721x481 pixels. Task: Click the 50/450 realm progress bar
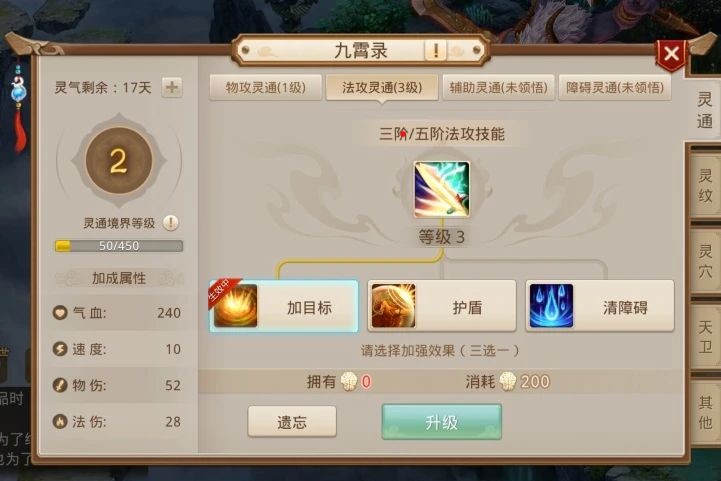click(x=119, y=246)
